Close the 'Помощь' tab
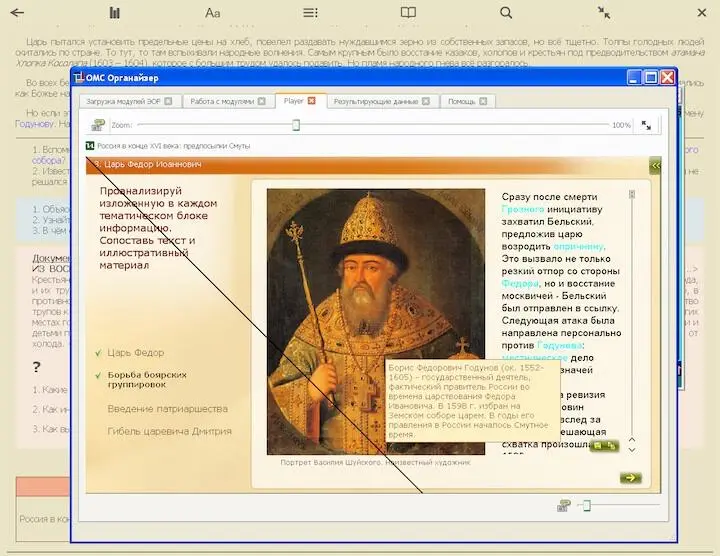 coord(483,101)
